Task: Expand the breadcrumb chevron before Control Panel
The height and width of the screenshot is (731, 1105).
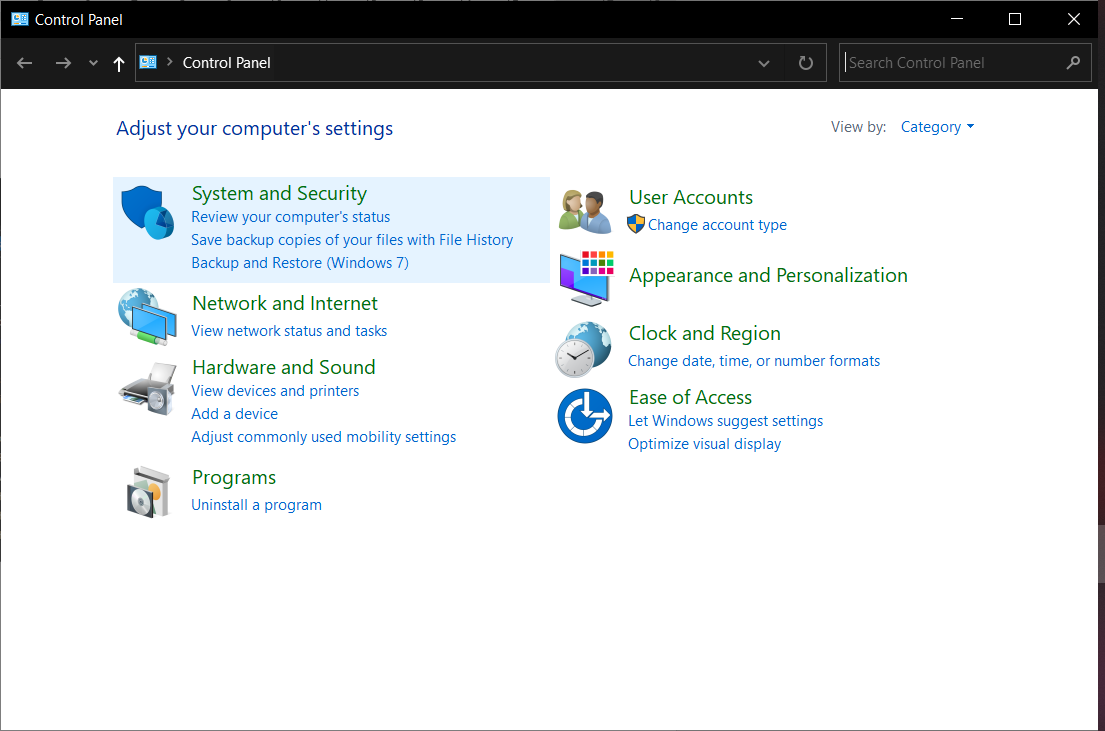Action: (x=170, y=62)
